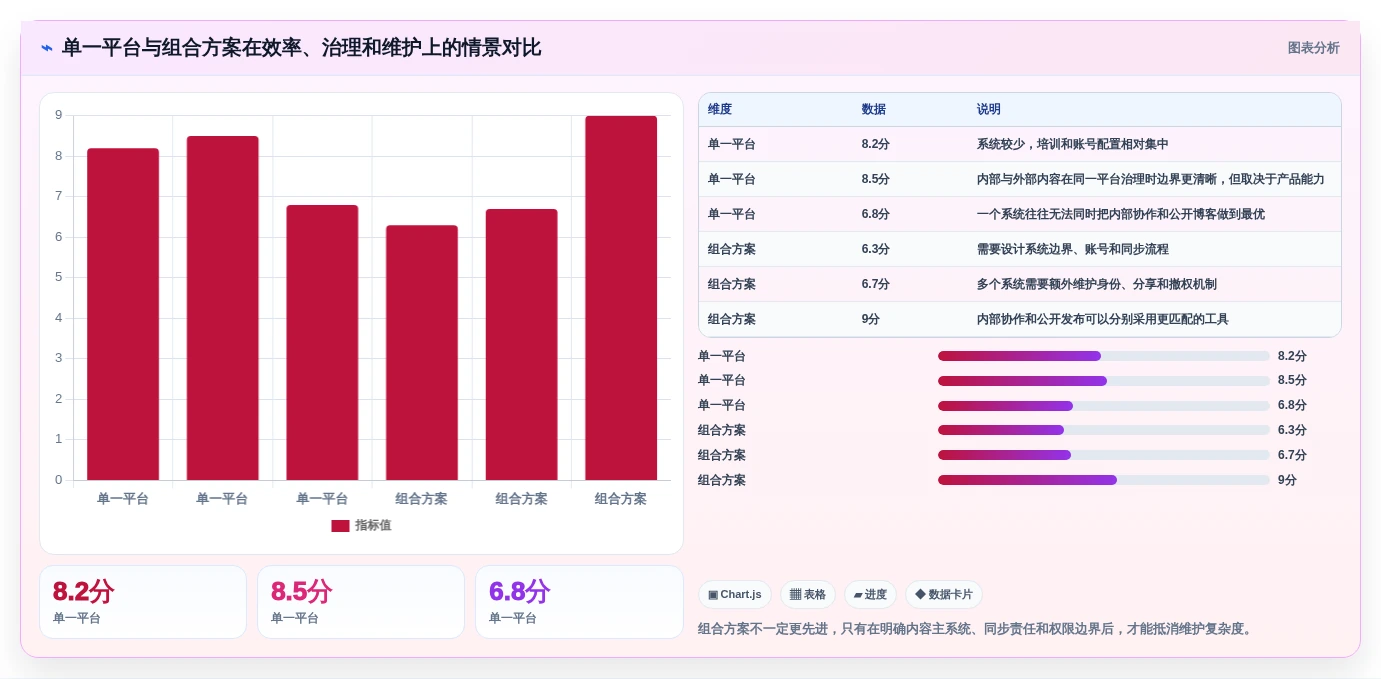Click the chart bar with value 6.8

coord(322,343)
